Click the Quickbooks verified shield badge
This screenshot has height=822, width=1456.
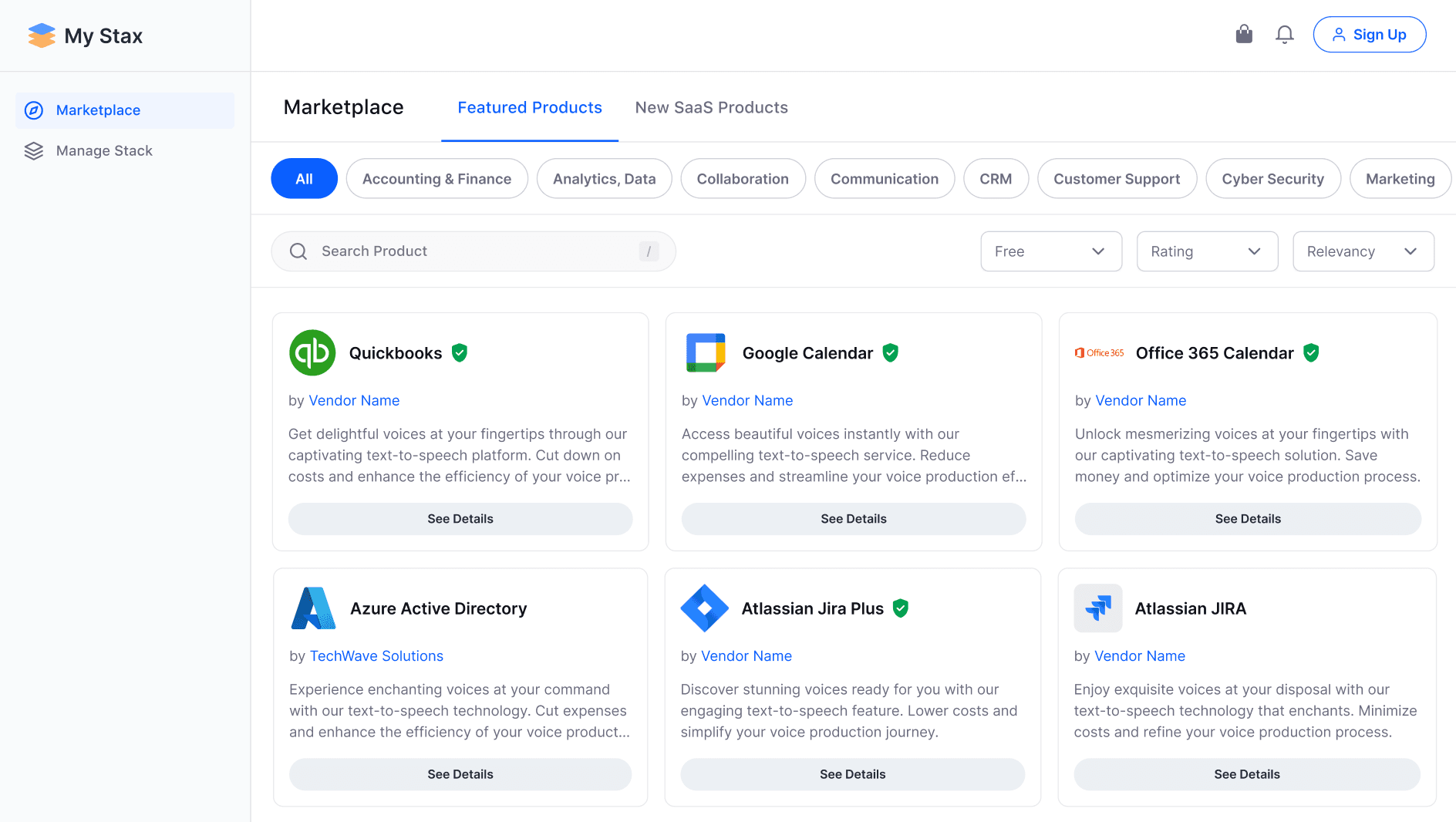(x=460, y=352)
